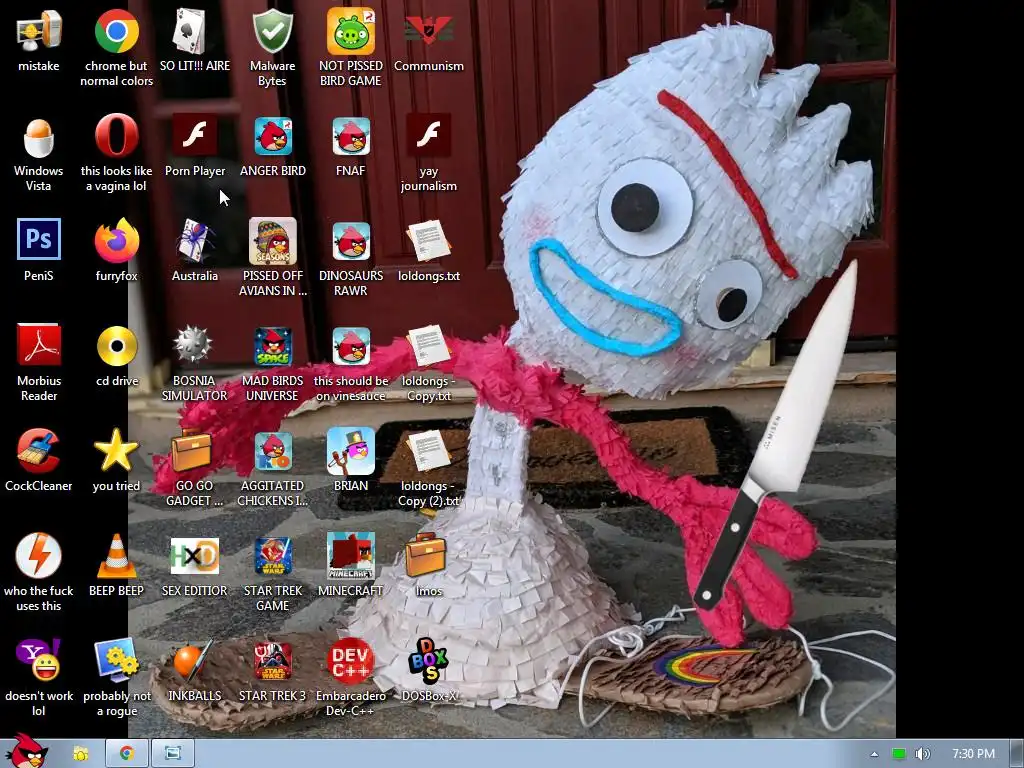Open Yahoo 'doesn't work lol' icon
Viewport: 1024px width, 768px height.
(x=39, y=661)
